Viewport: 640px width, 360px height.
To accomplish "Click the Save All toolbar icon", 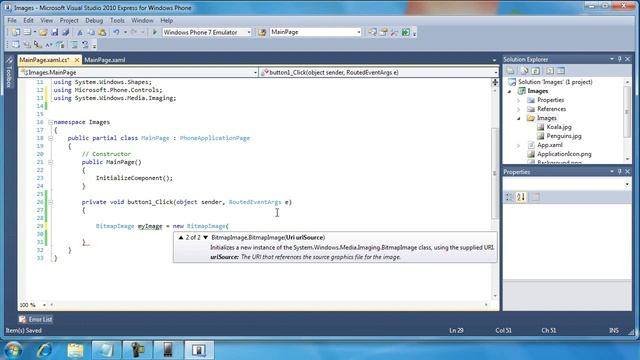I will point(65,32).
